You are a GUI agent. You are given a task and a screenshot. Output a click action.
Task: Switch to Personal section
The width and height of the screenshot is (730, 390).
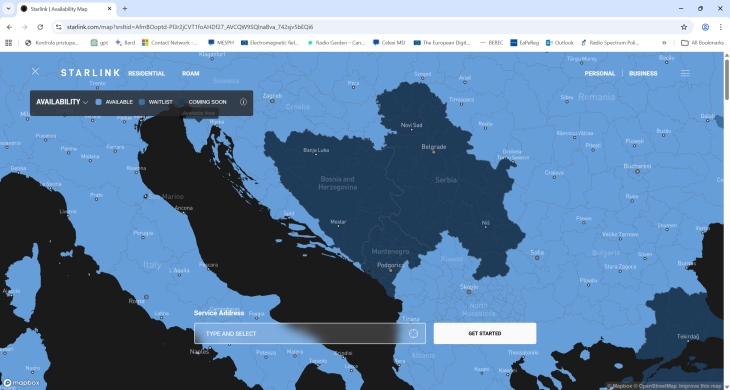coord(600,74)
